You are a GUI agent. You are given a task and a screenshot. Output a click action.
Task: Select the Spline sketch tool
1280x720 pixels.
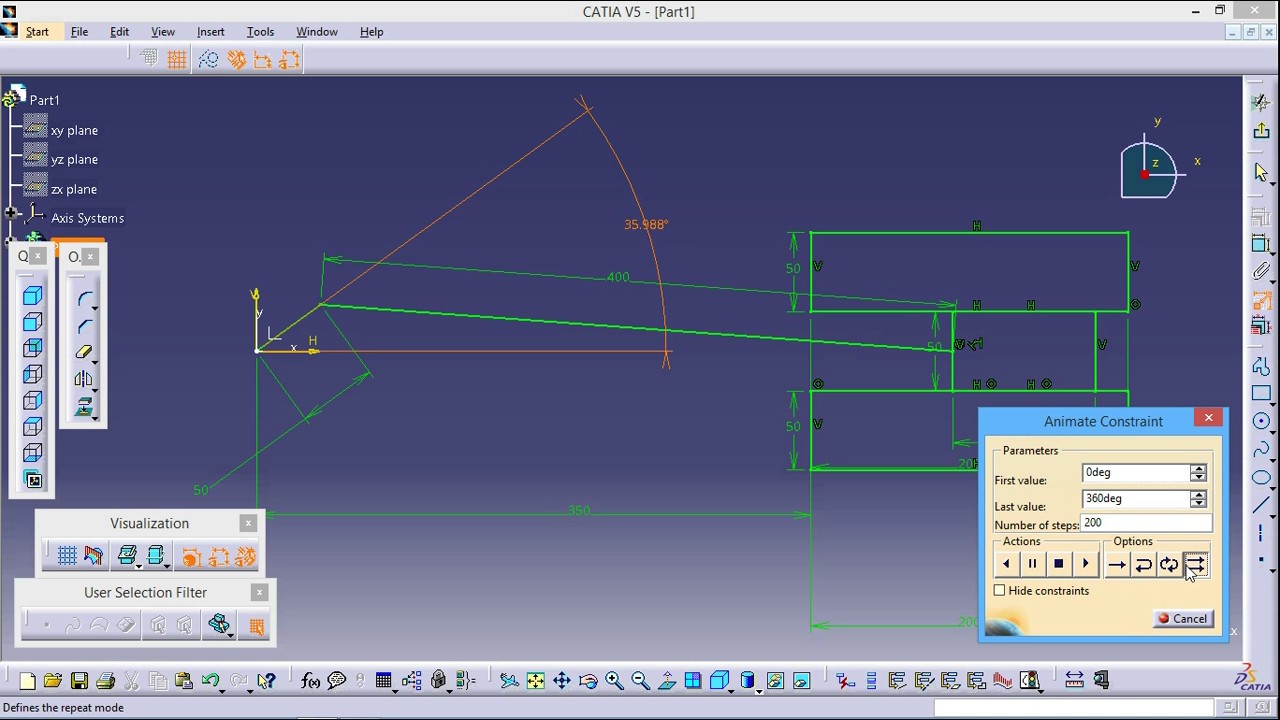coord(1262,449)
